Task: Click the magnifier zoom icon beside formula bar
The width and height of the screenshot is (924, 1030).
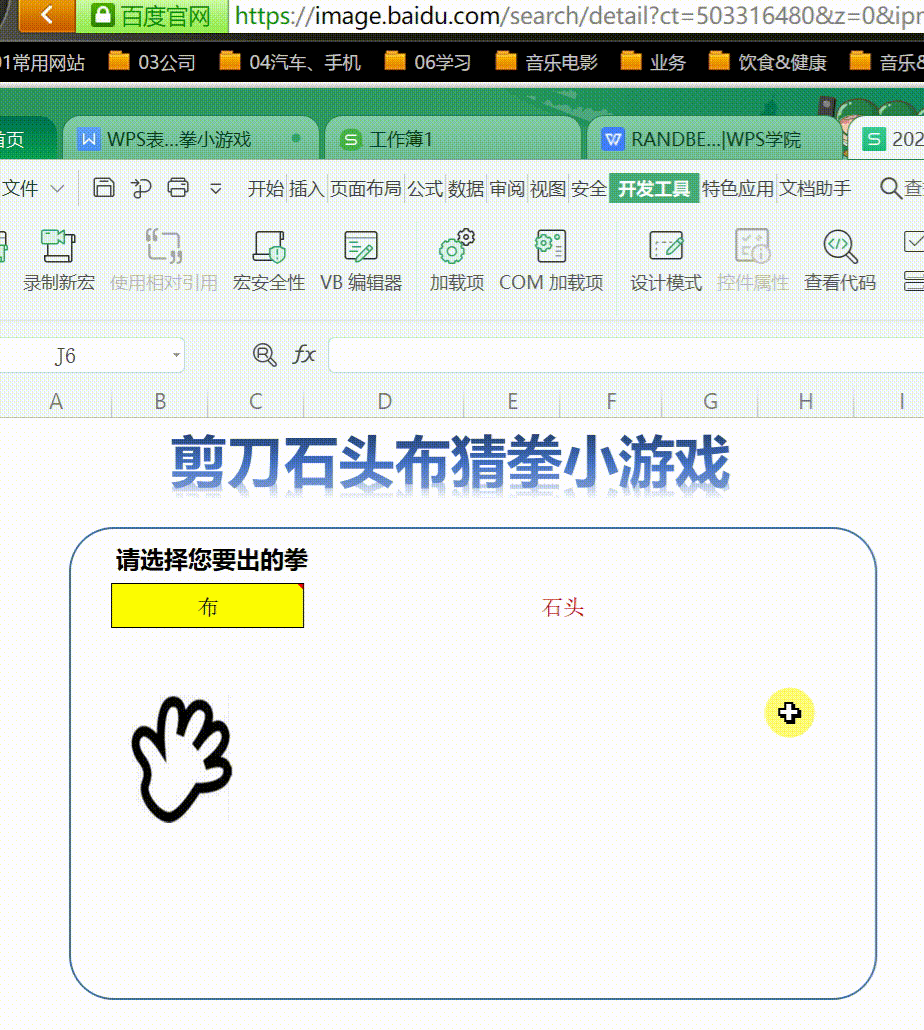Action: pyautogui.click(x=265, y=355)
